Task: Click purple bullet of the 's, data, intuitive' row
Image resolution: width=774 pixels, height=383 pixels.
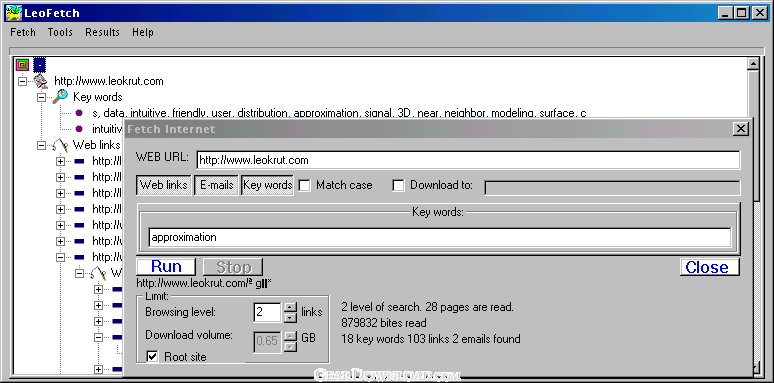Action: [79, 113]
